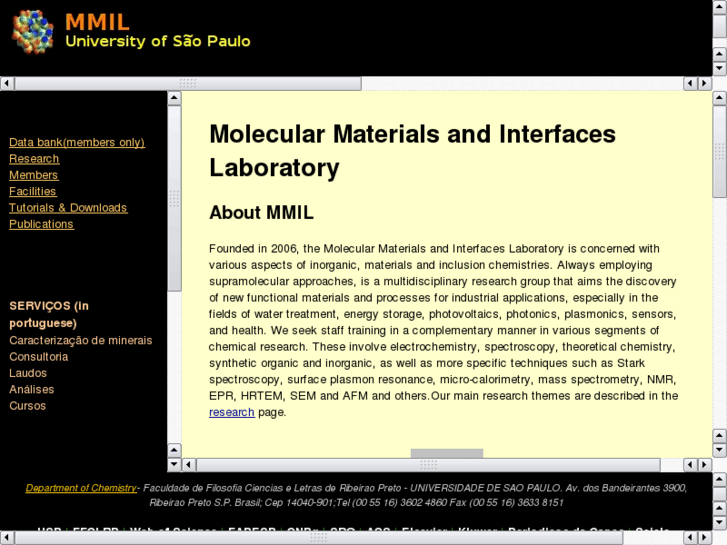
Task: Click the vertical scrollbar thumb of navigation frame
Action: click(174, 199)
